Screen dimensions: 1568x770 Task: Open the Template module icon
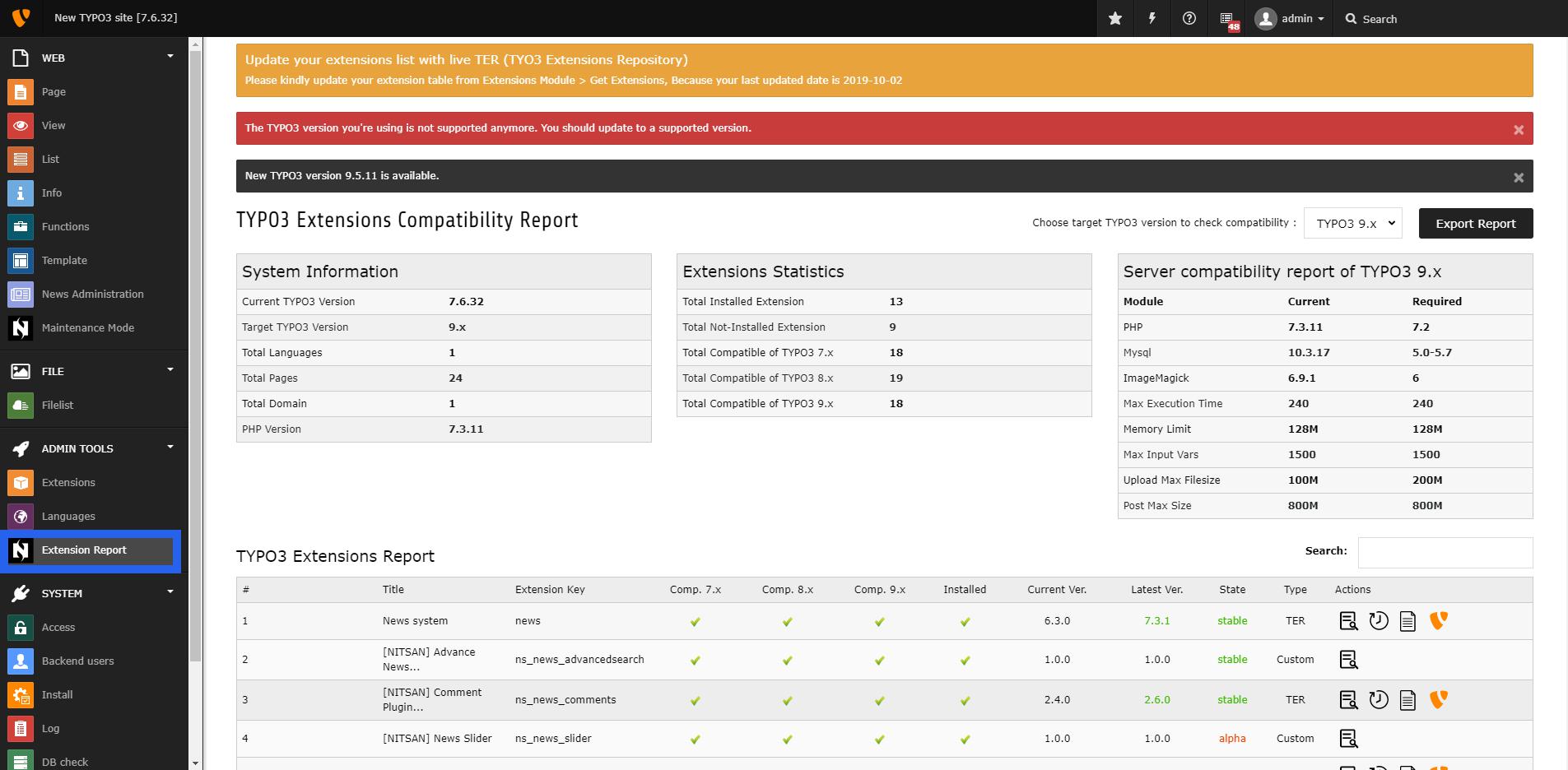[x=21, y=260]
